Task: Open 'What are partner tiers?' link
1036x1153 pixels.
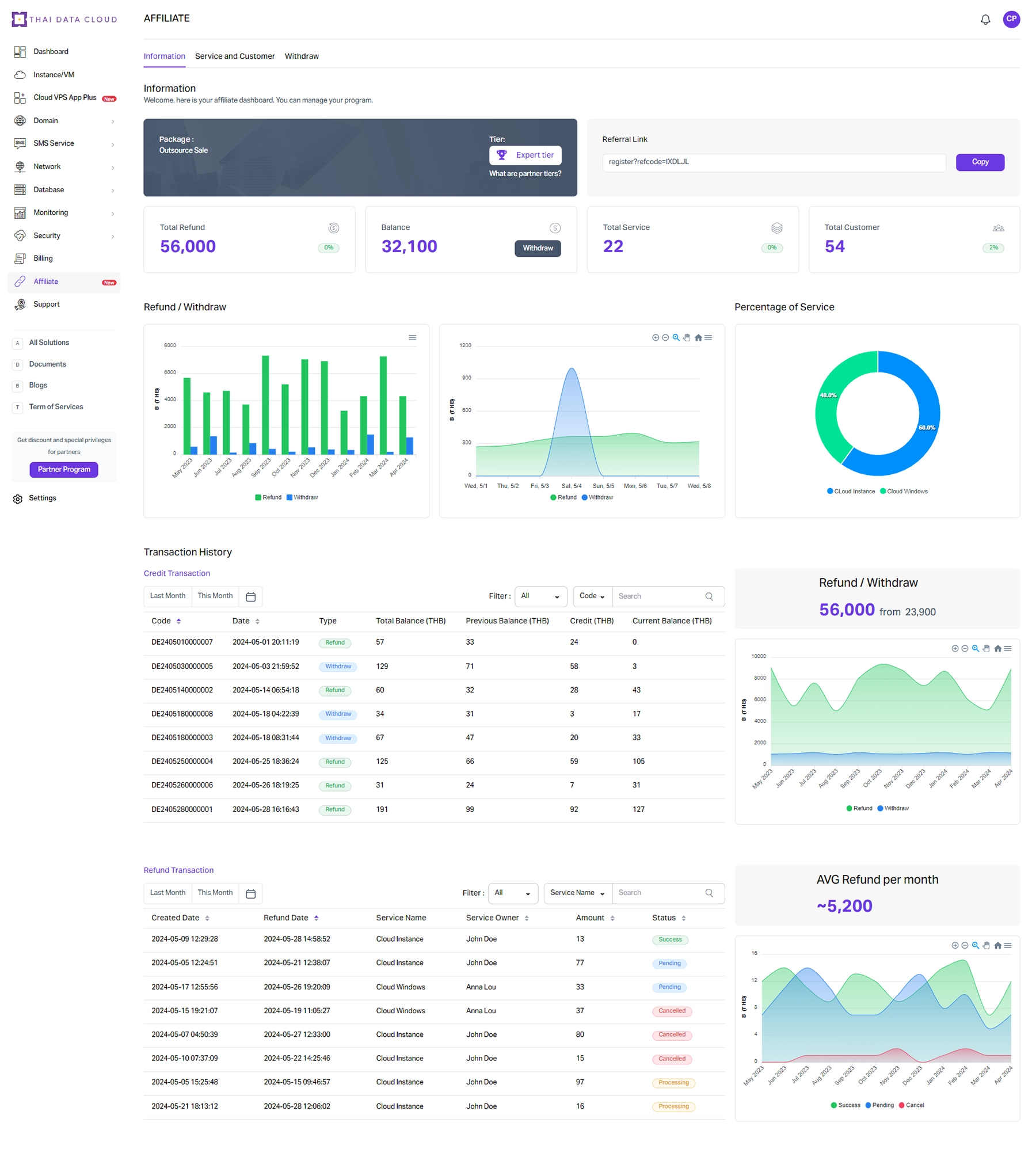Action: 525,174
